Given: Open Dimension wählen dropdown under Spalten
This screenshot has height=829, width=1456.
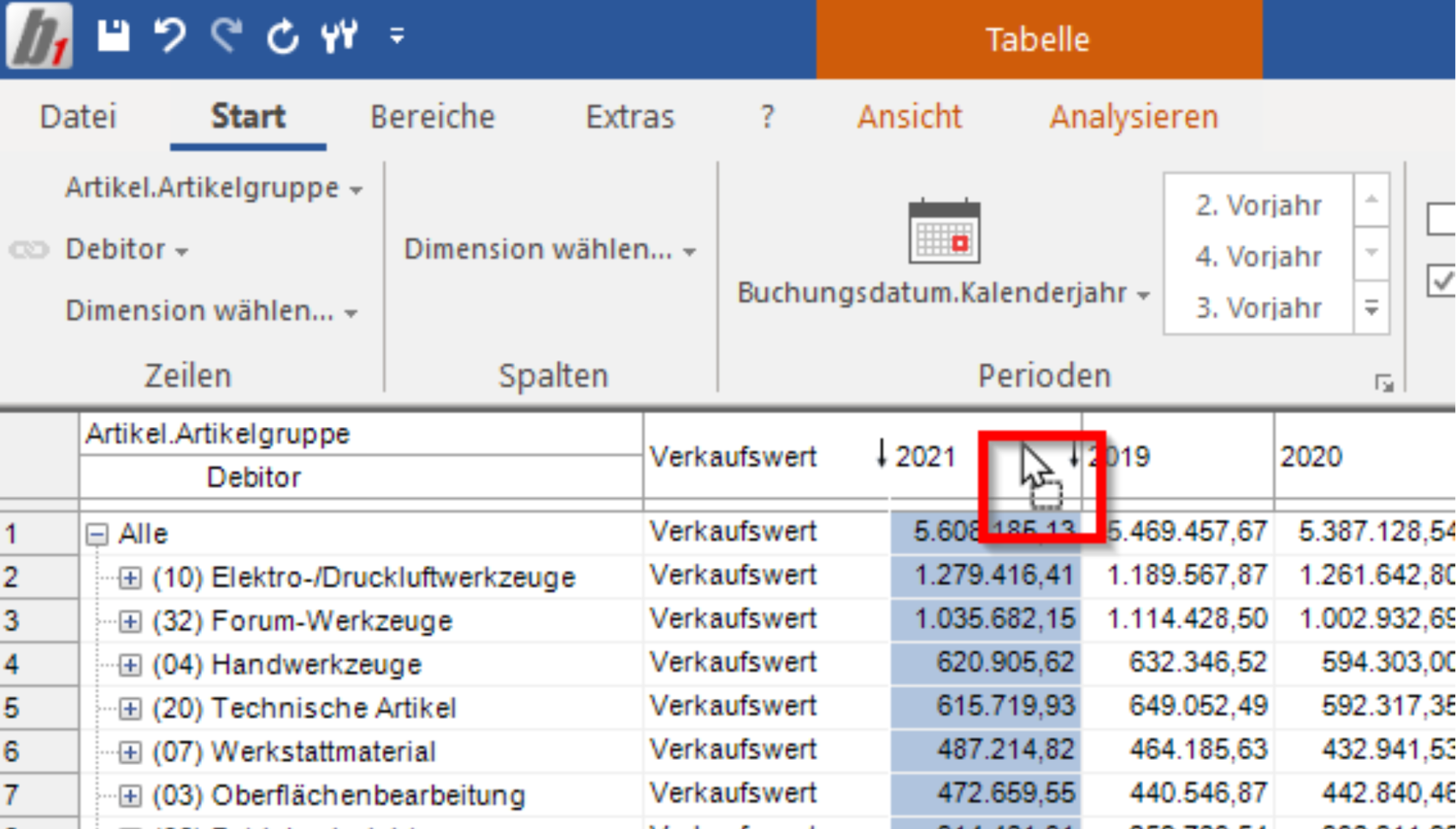Looking at the screenshot, I should (x=550, y=249).
